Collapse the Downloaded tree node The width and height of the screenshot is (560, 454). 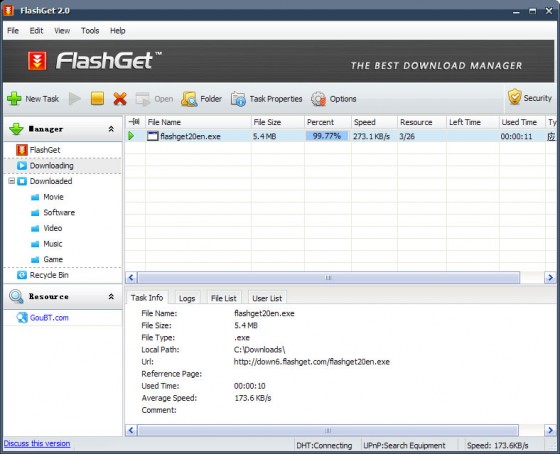coord(11,181)
